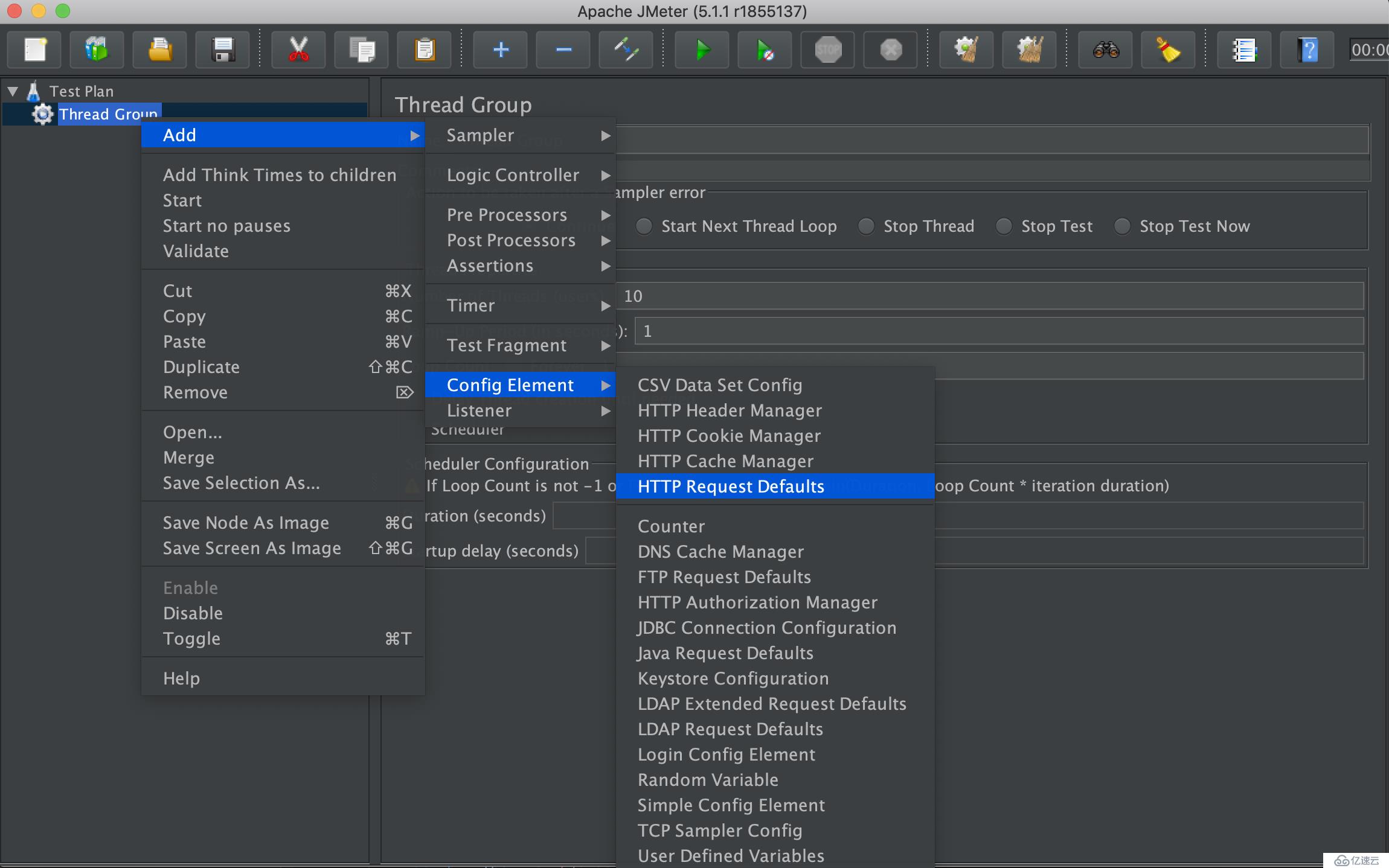The width and height of the screenshot is (1389, 868).
Task: Expand the Listener submenu
Action: click(x=521, y=410)
